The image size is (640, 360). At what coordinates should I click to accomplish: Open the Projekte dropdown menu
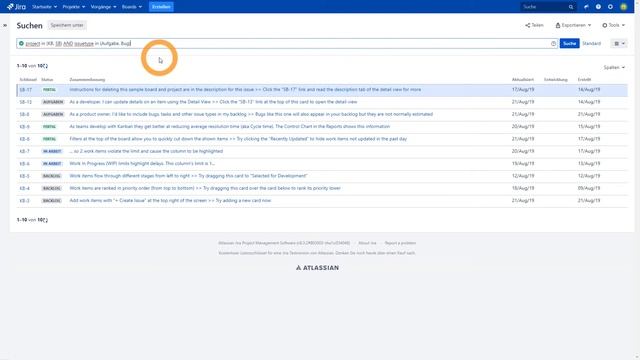click(74, 7)
